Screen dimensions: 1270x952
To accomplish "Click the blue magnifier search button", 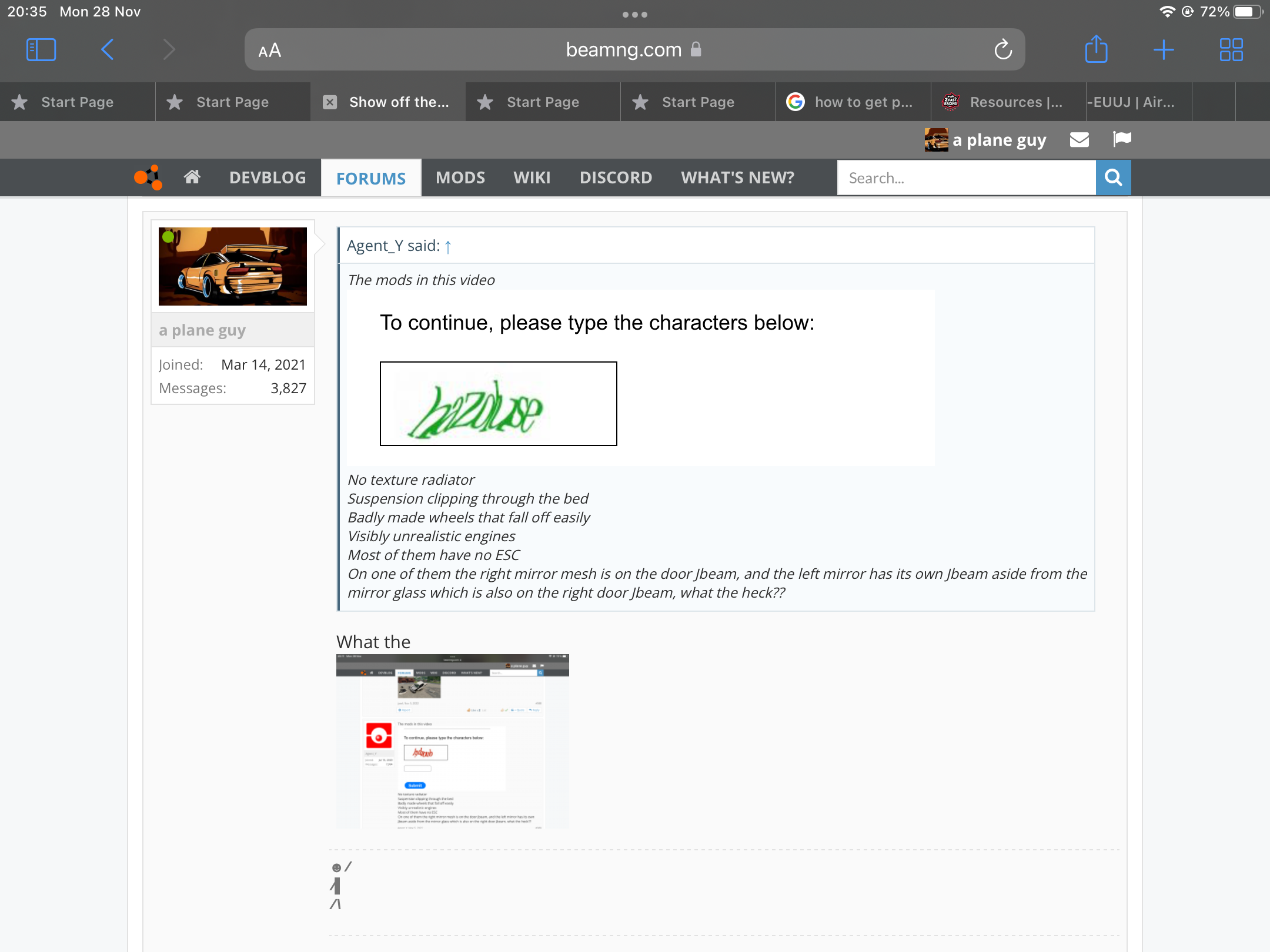I will coord(1114,177).
